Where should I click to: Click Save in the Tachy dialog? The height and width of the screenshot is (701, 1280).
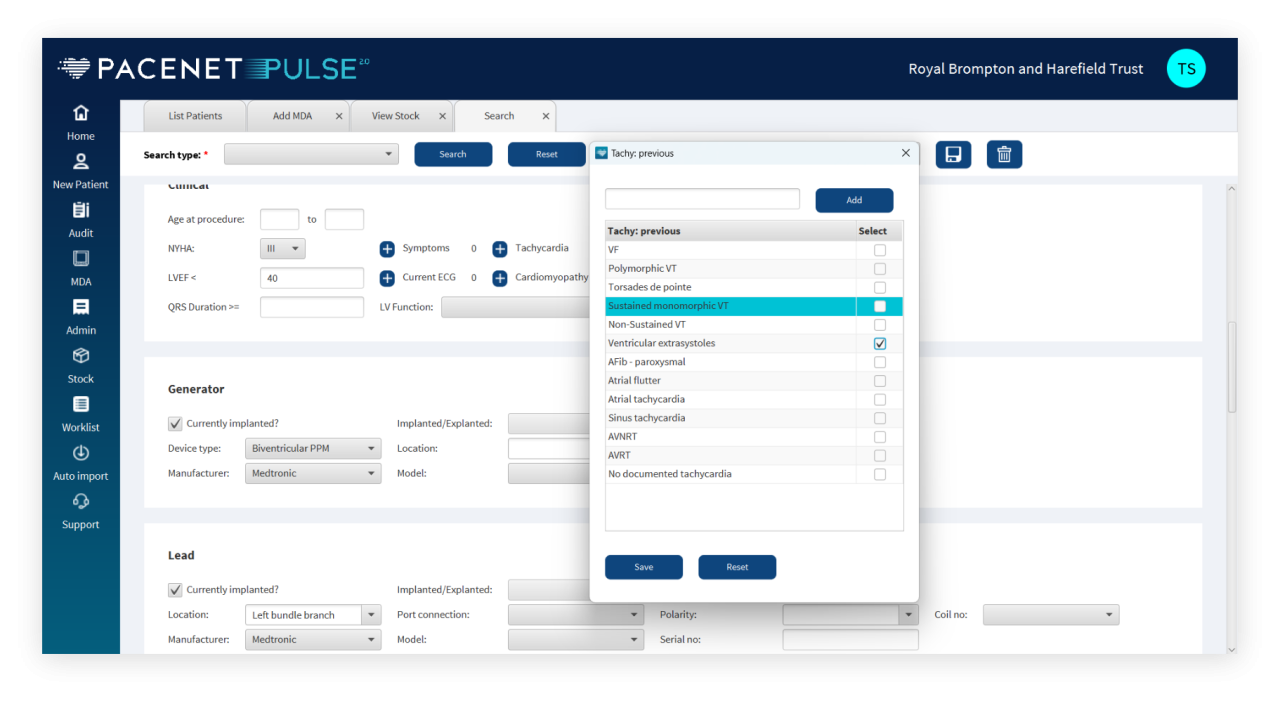[644, 567]
